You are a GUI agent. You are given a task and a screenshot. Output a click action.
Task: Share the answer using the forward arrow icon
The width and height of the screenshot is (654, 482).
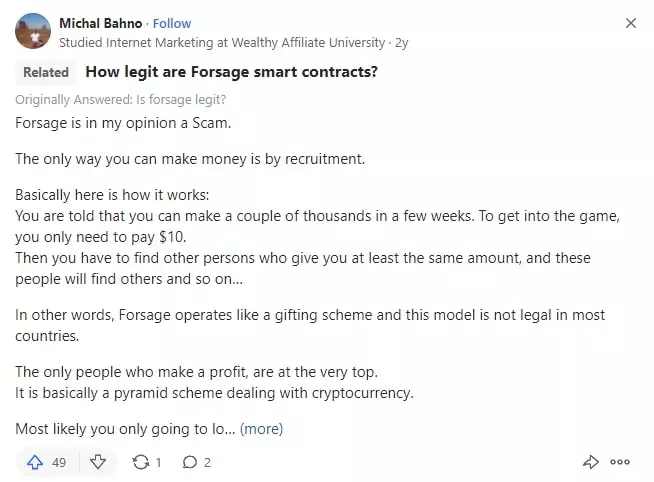pyautogui.click(x=591, y=462)
